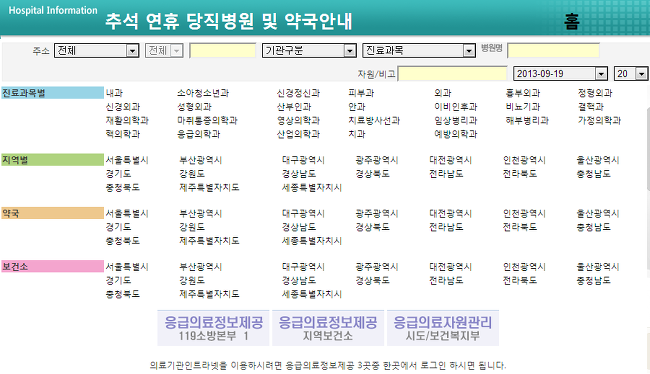Choose 이비인후과 department link
Viewport: 650px width, 374px height.
coord(456,107)
